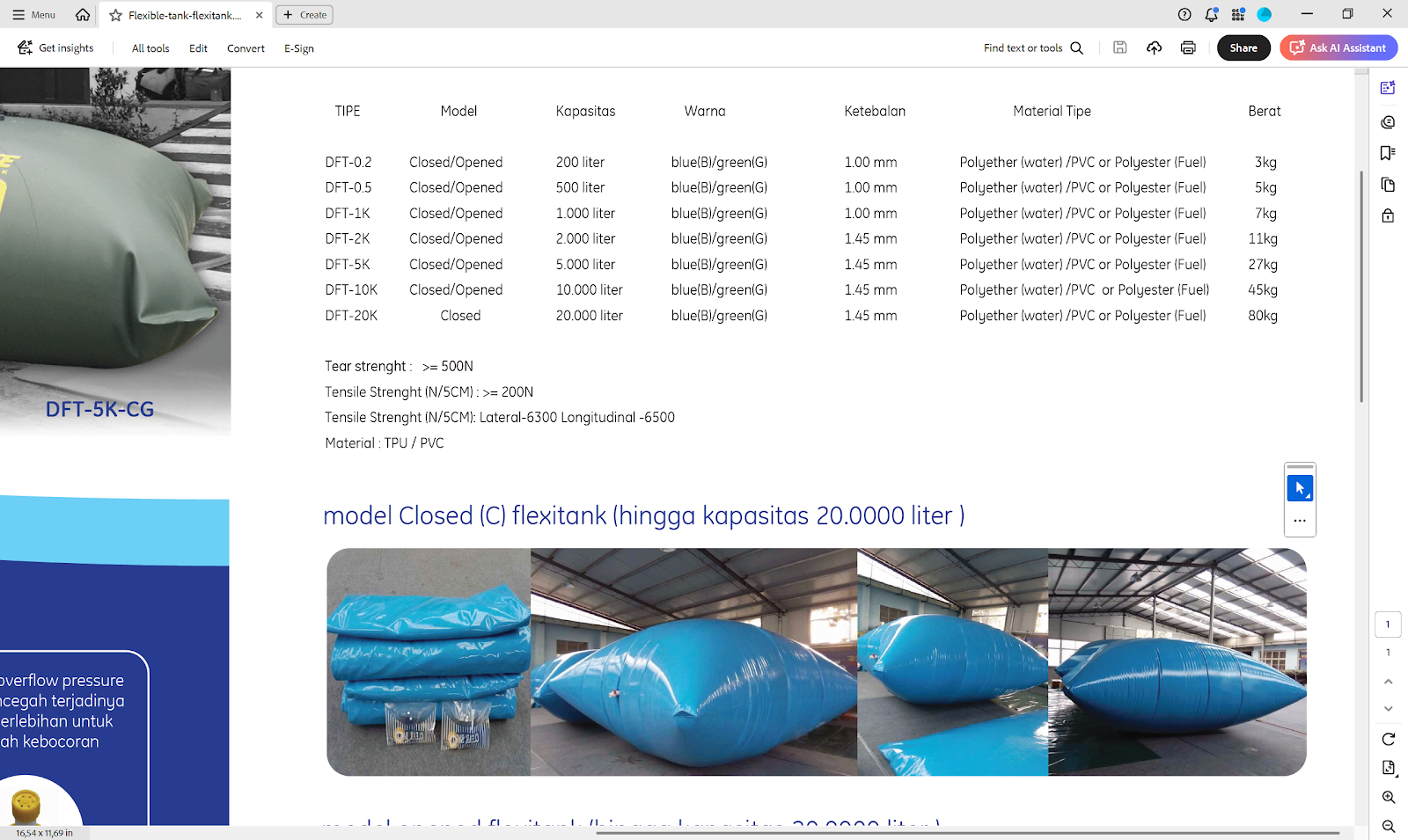Click the Create new tab button
1408x840 pixels.
coord(304,15)
